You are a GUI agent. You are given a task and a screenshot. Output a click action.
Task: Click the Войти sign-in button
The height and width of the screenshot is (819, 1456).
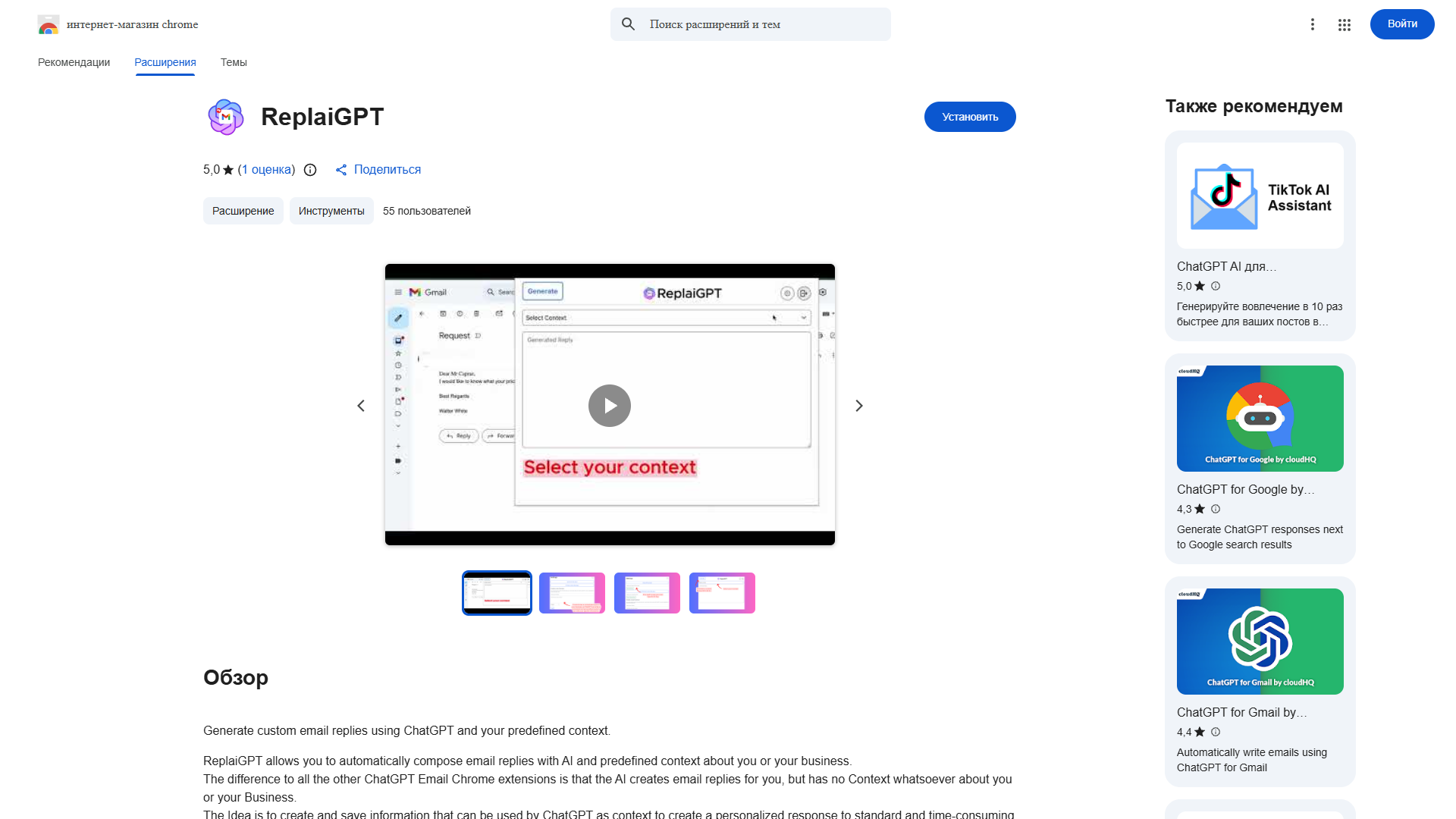coord(1402,24)
